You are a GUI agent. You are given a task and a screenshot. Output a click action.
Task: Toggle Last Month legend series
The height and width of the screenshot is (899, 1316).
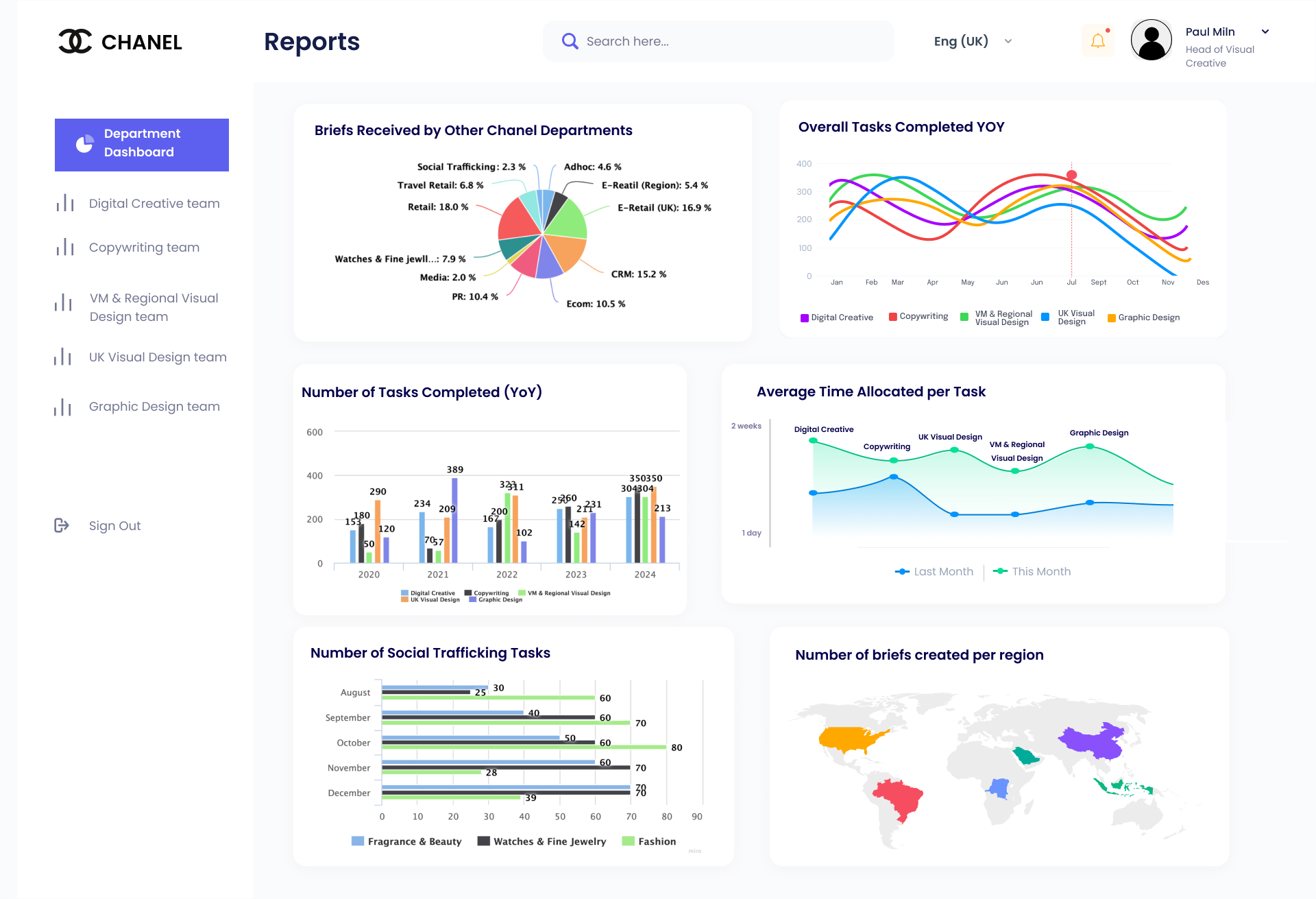pyautogui.click(x=934, y=571)
